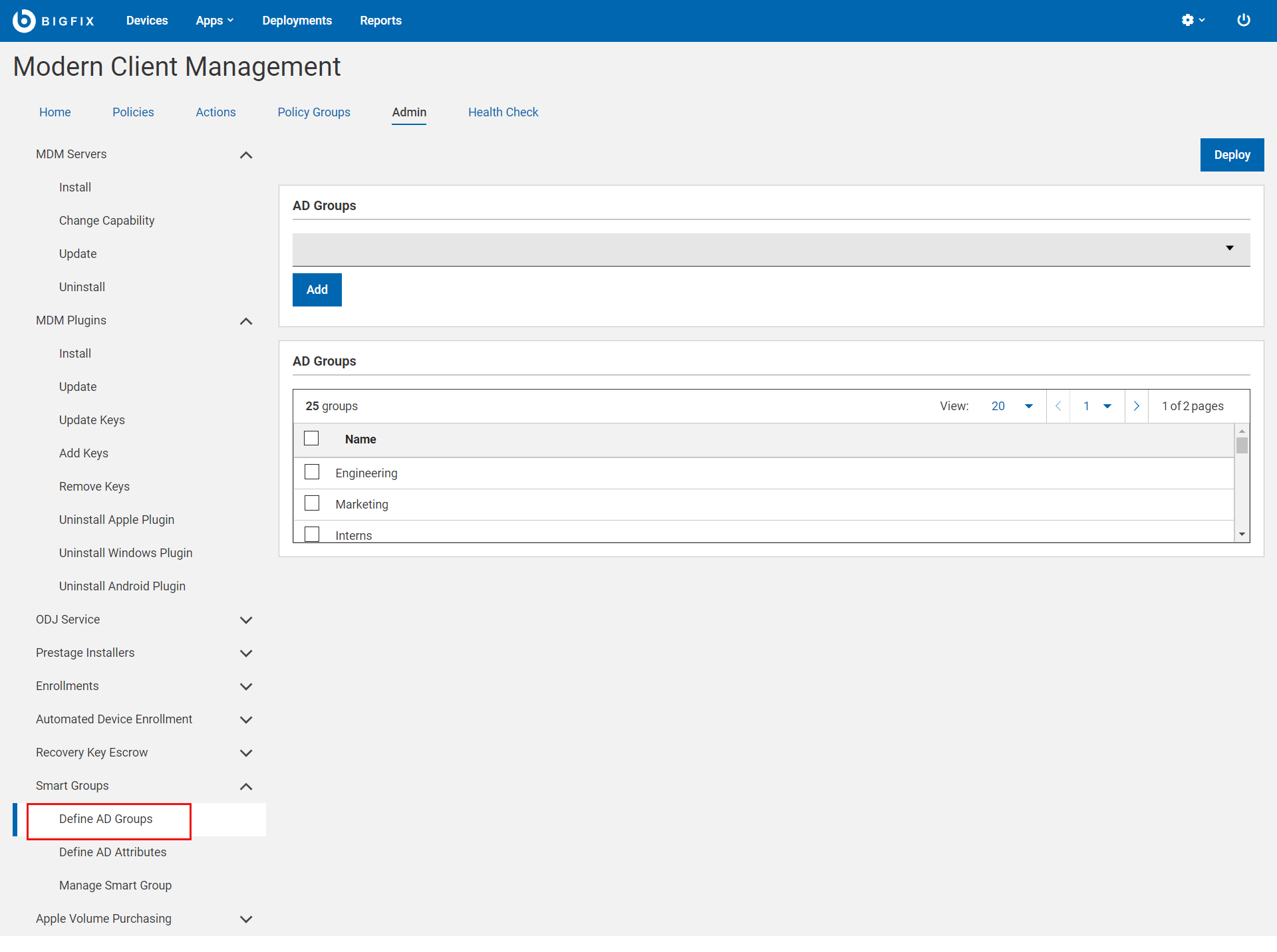Click the groups table vertical scrollbar thumb

click(1242, 445)
